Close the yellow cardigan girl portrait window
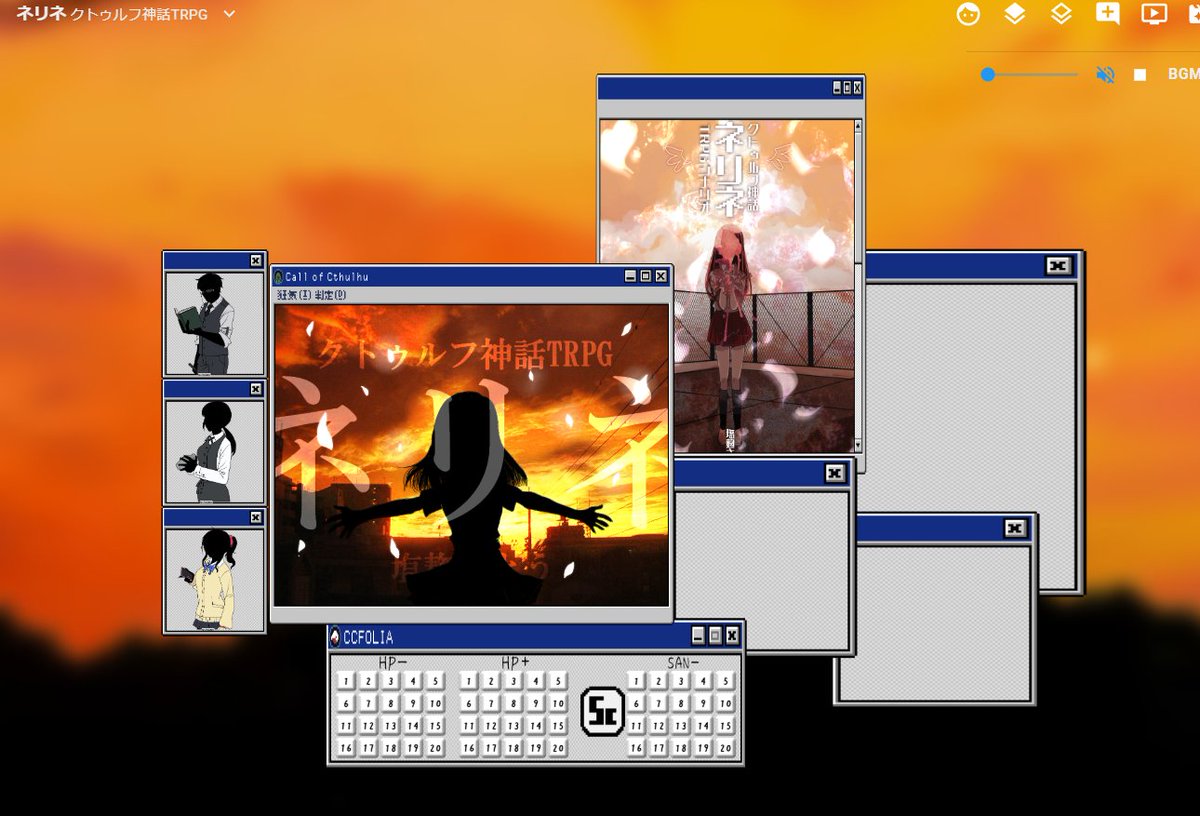 (x=256, y=517)
